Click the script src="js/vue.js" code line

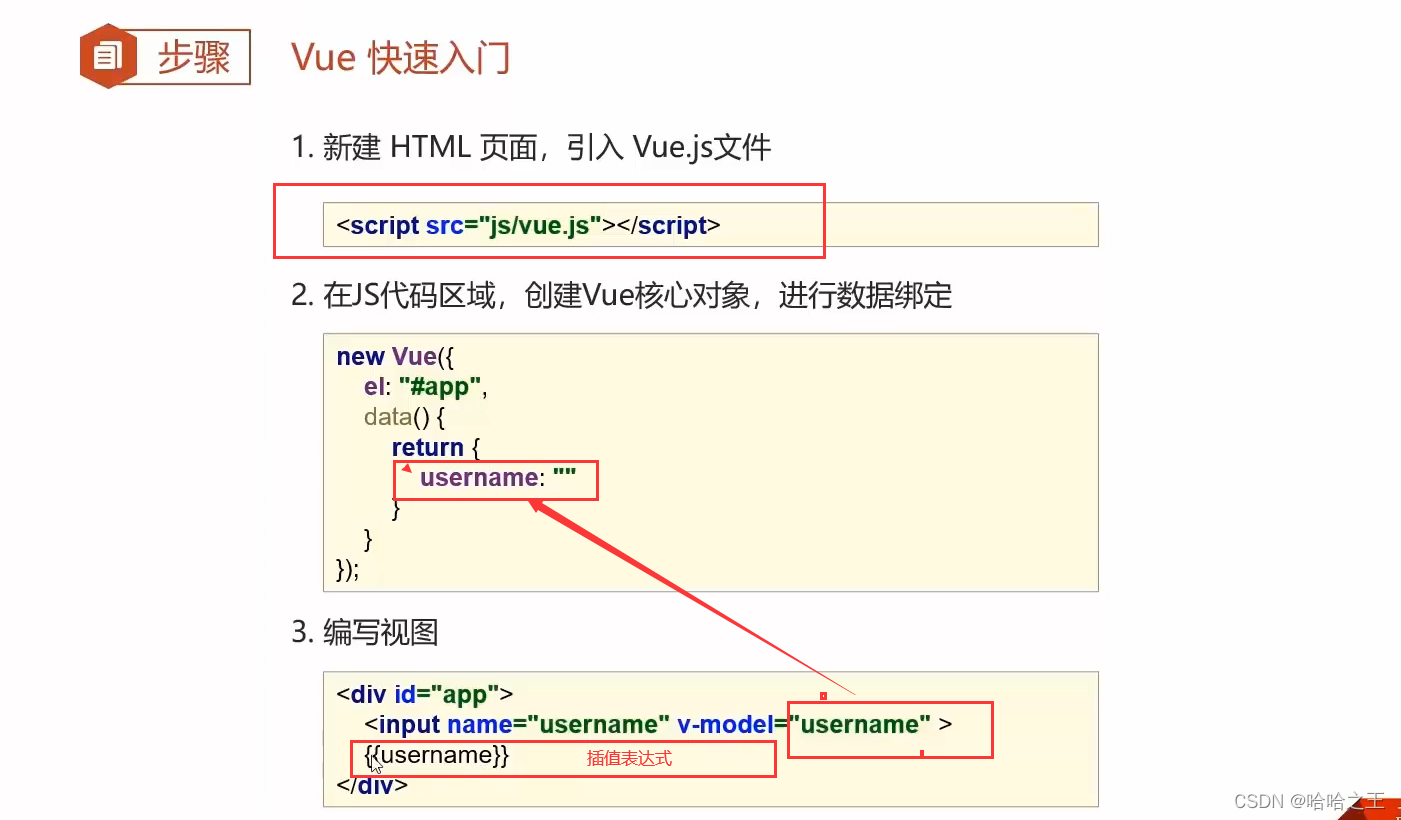tap(528, 225)
